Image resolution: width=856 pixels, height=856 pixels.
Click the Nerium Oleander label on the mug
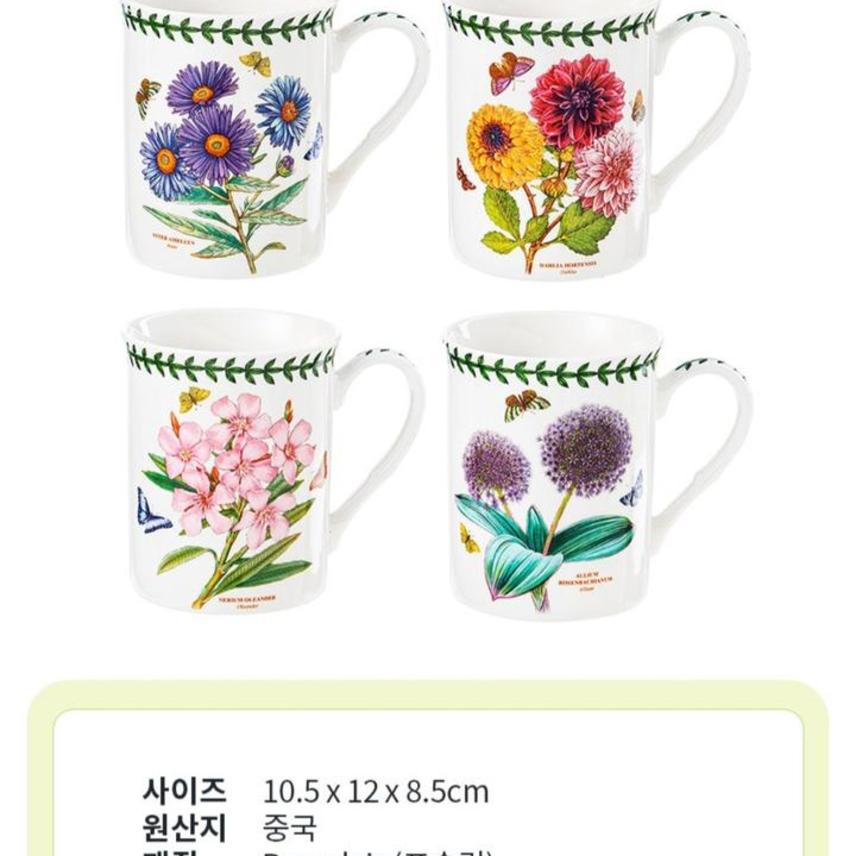coord(247,598)
